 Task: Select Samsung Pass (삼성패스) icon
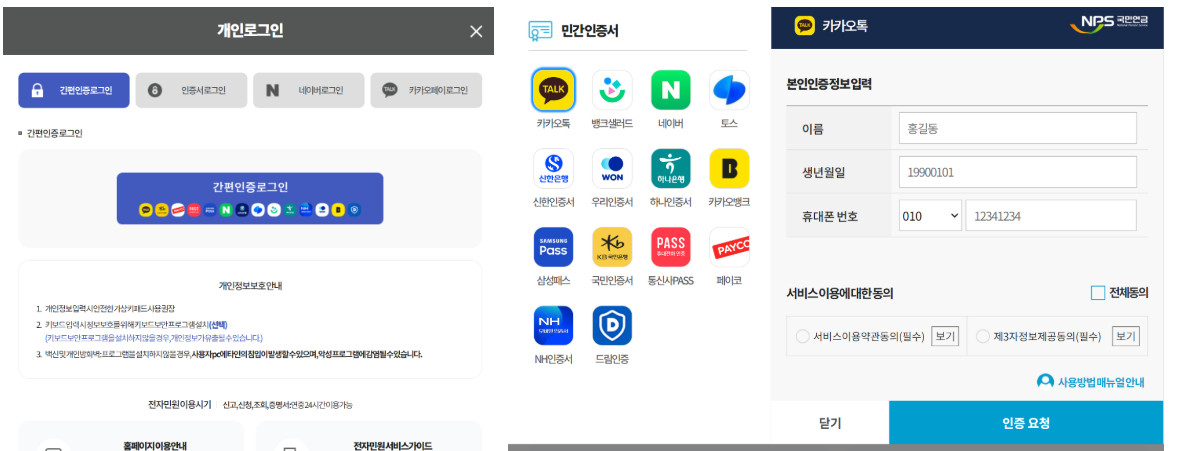click(553, 247)
